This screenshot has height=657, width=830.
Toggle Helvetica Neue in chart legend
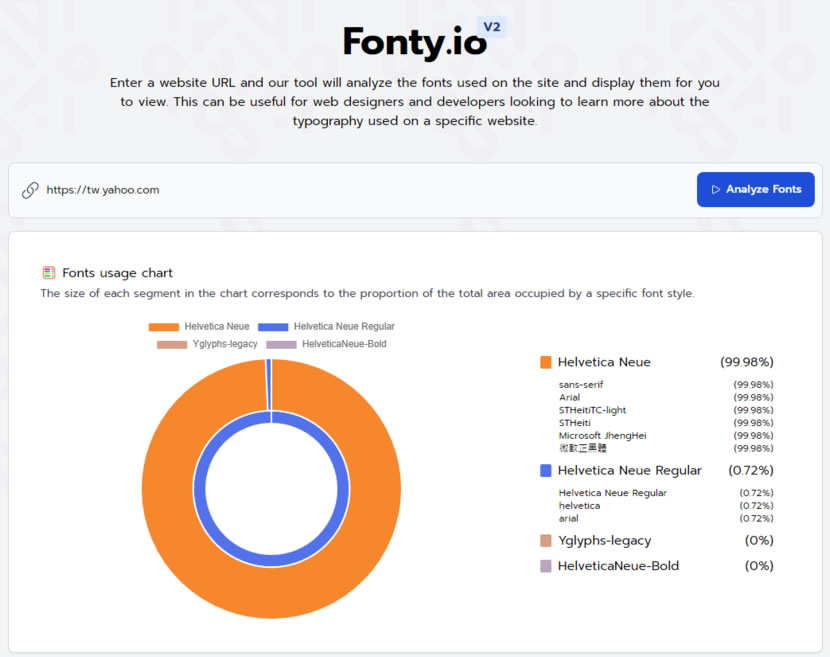(199, 327)
